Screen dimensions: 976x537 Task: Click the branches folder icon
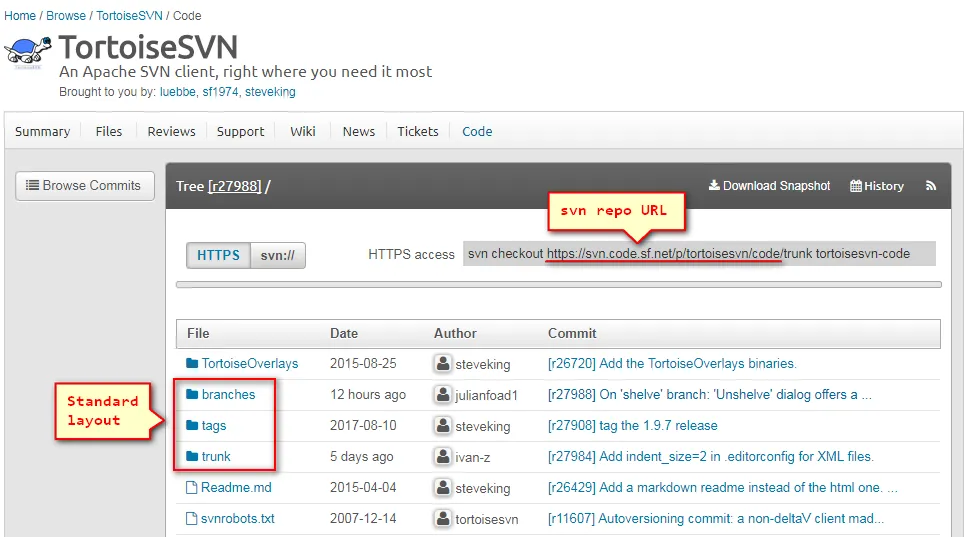coord(192,394)
